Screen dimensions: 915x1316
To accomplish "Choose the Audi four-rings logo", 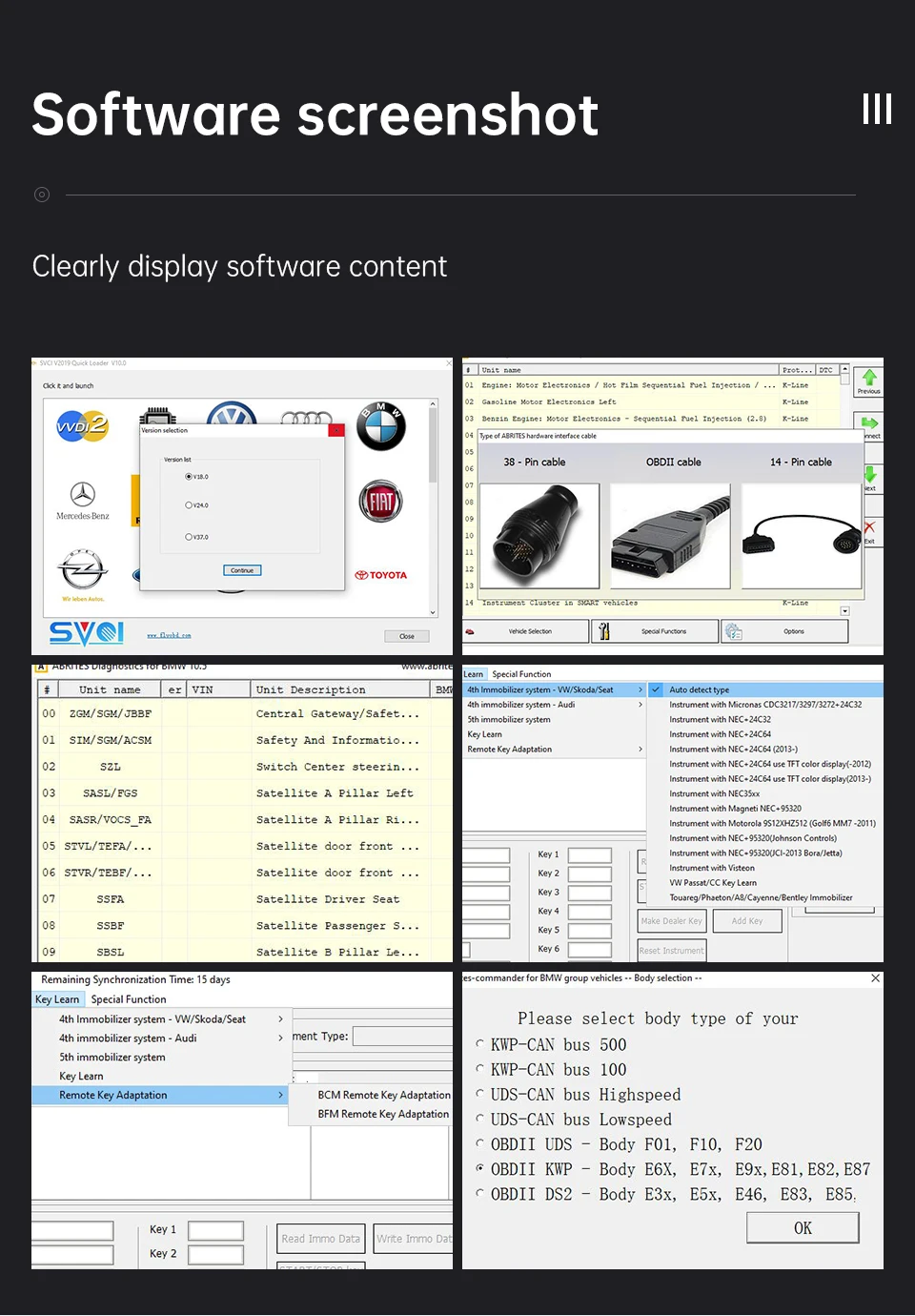I will click(306, 418).
